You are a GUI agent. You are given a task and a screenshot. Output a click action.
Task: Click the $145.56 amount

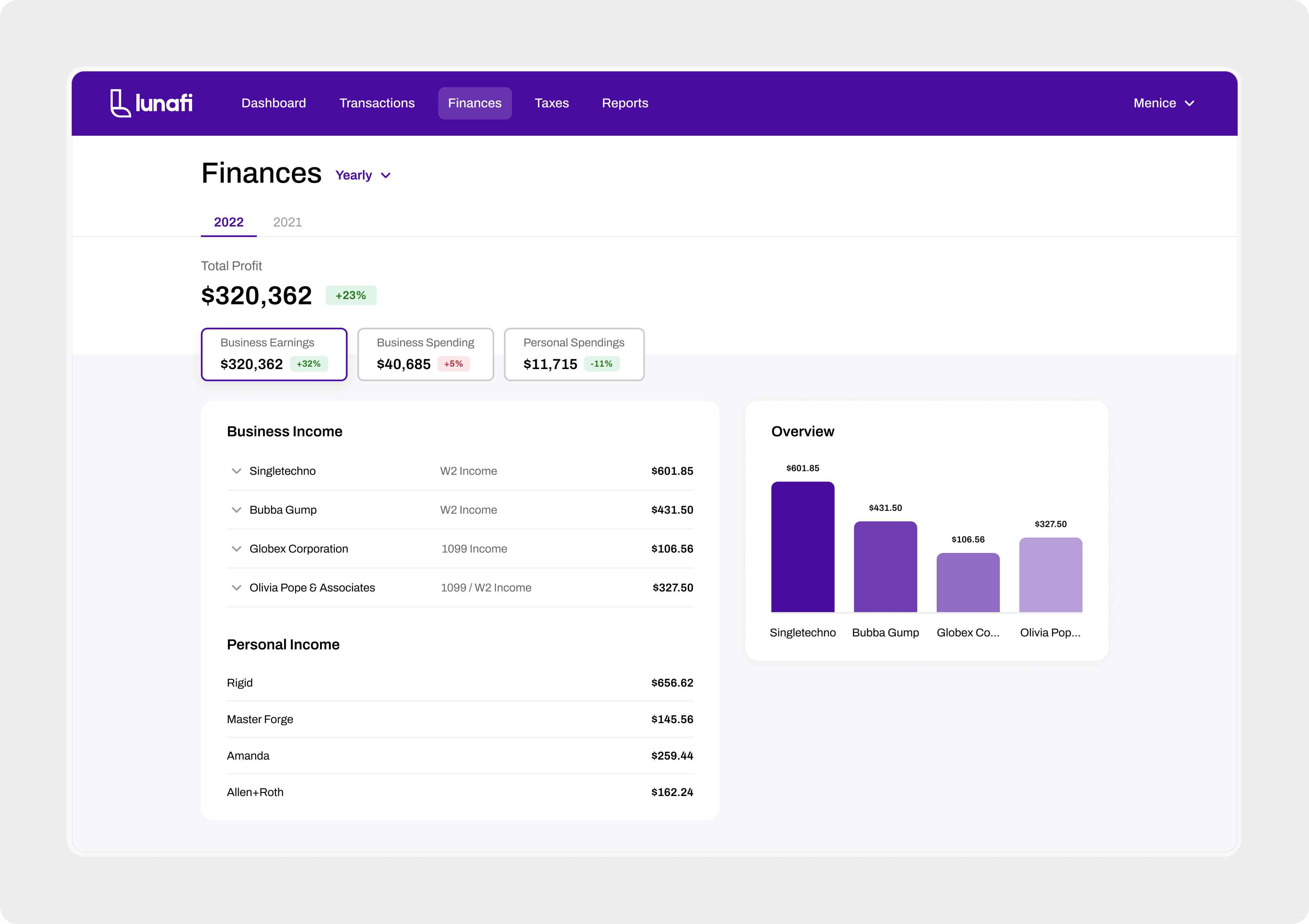point(672,719)
